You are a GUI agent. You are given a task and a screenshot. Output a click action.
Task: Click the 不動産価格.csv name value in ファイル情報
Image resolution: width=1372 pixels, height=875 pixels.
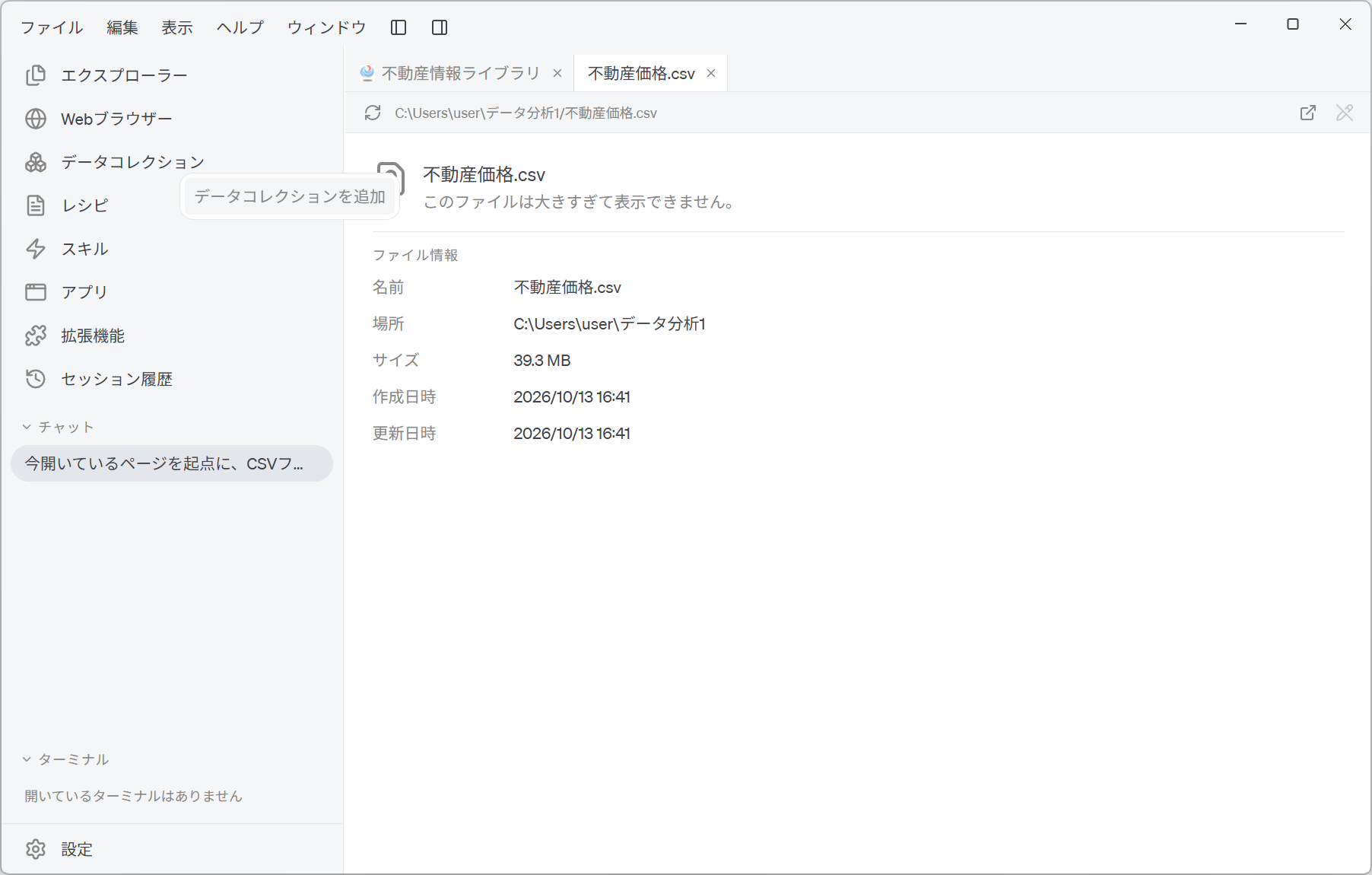pyautogui.click(x=567, y=288)
